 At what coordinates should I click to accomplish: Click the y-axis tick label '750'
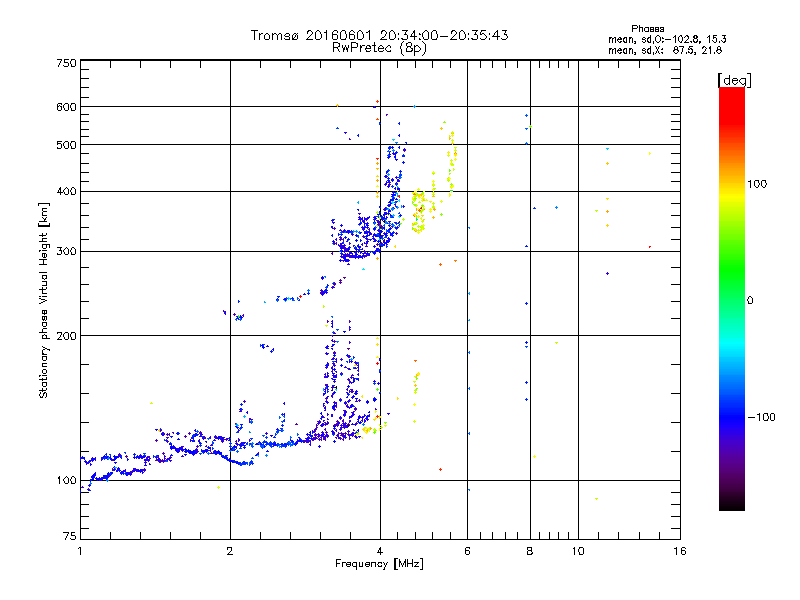(x=66, y=63)
